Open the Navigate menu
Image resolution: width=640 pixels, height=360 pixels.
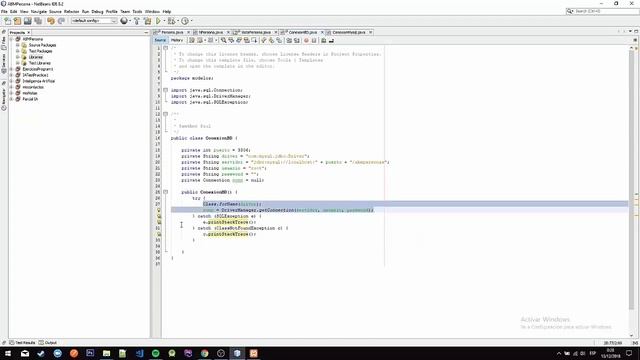(x=39, y=11)
